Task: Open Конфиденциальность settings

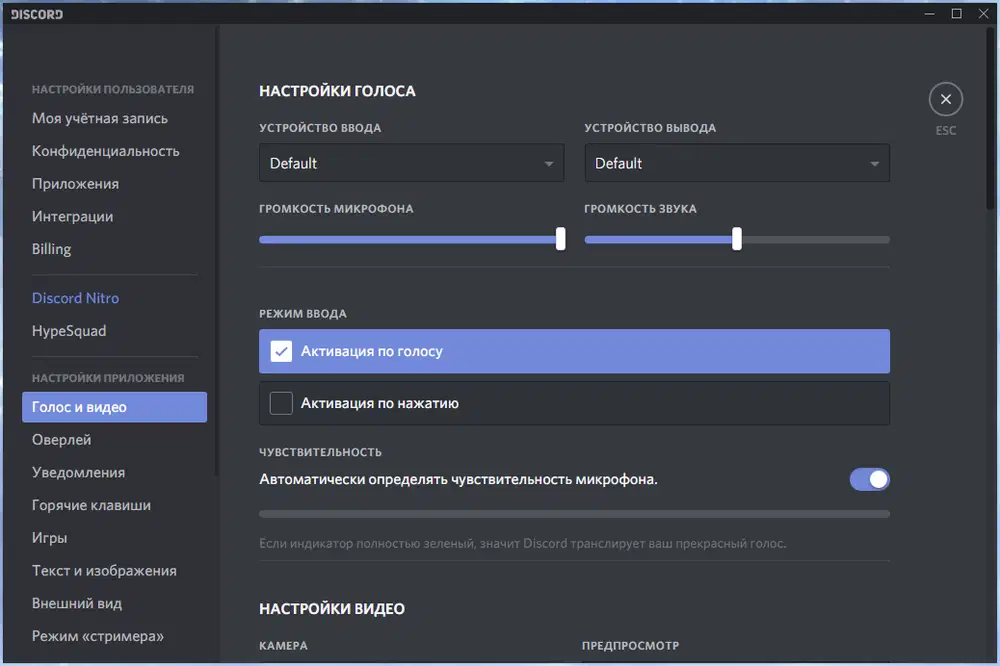Action: click(x=106, y=151)
